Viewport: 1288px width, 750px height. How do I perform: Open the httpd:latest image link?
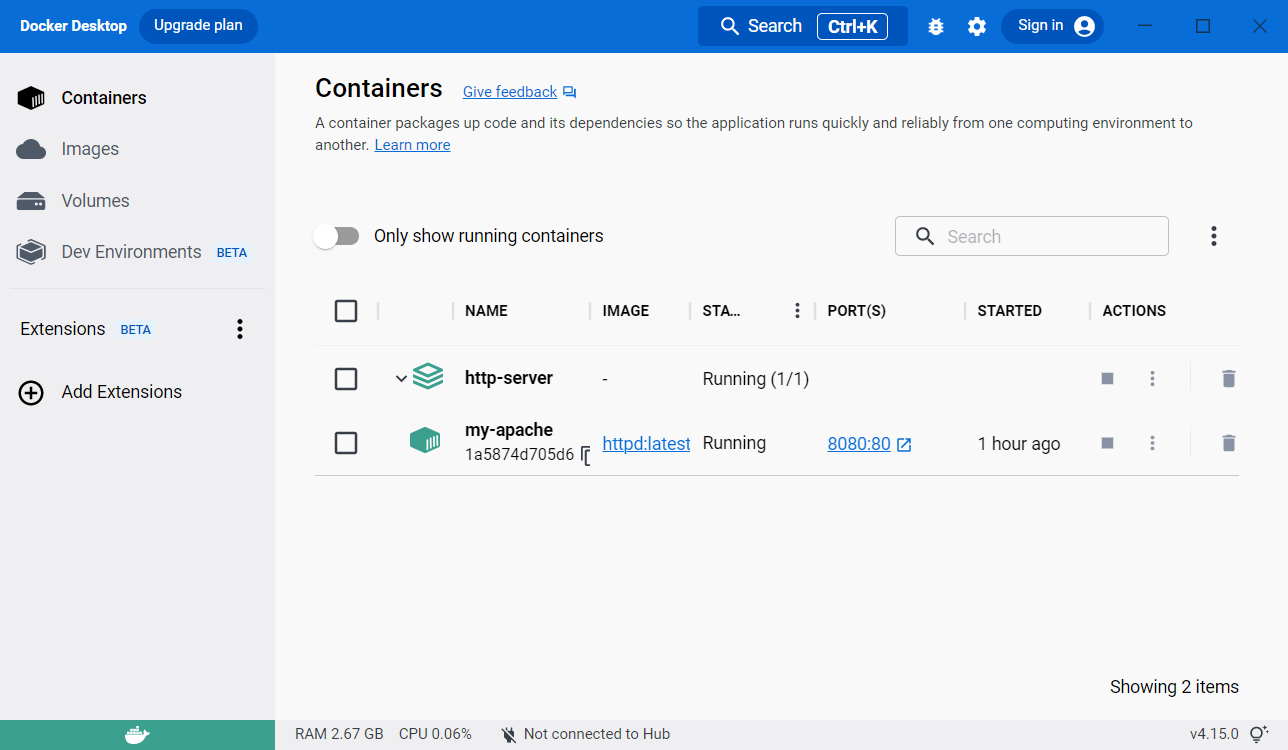coord(646,444)
